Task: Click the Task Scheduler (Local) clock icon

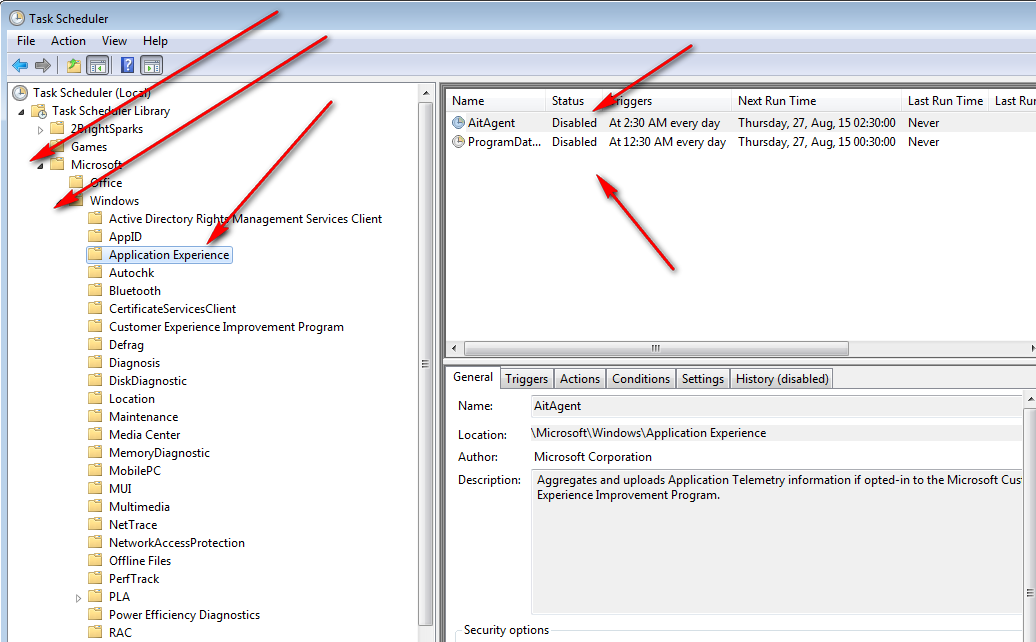Action: [20, 92]
